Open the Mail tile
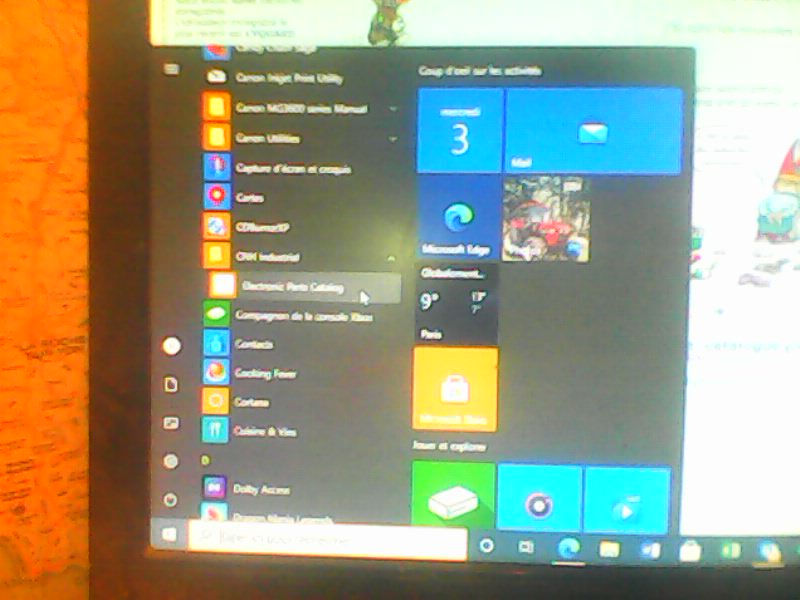Viewport: 800px width, 600px height. pyautogui.click(x=593, y=131)
